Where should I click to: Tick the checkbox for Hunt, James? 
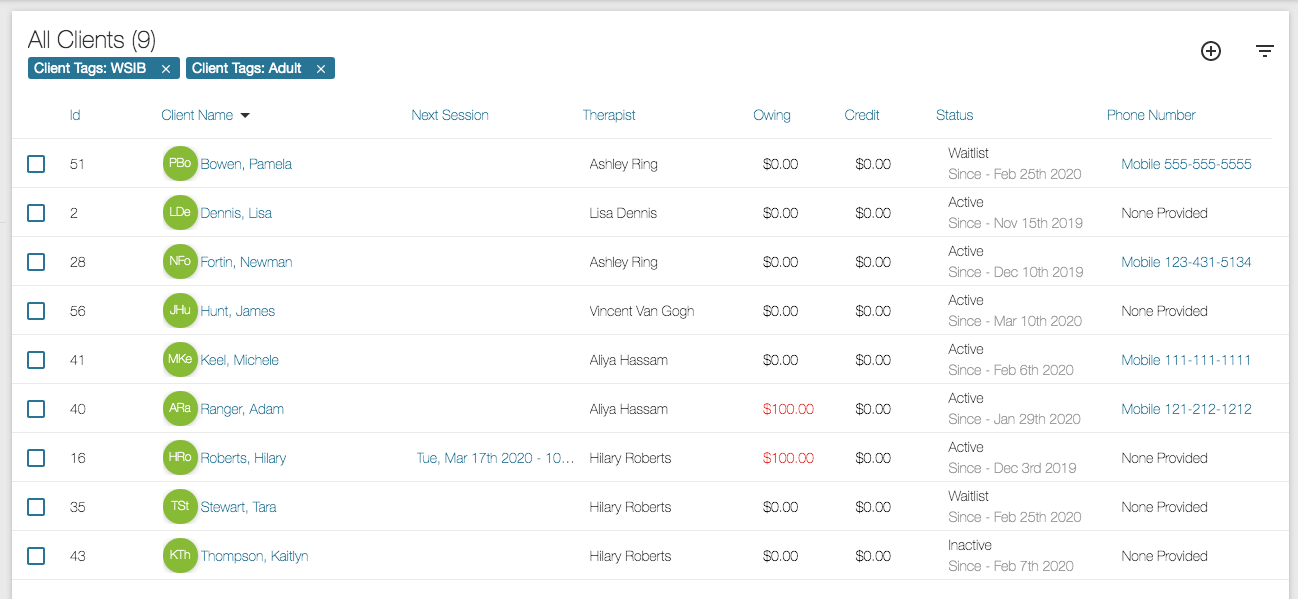click(36, 311)
